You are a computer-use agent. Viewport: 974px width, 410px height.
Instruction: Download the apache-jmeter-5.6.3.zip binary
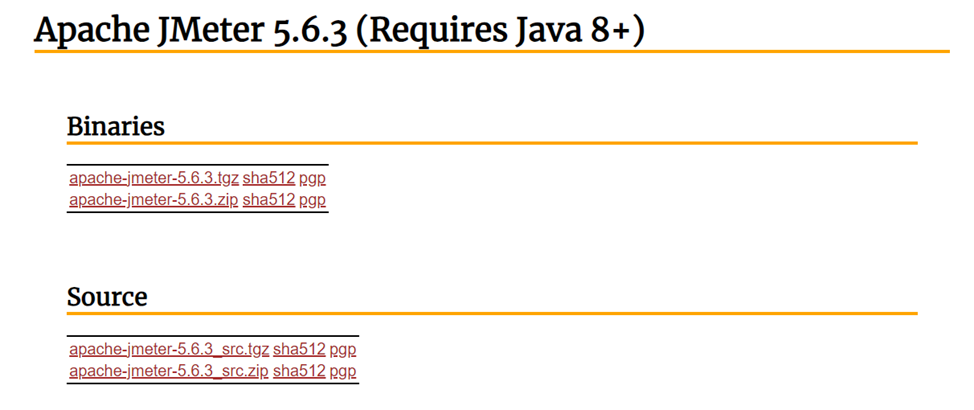[154, 200]
